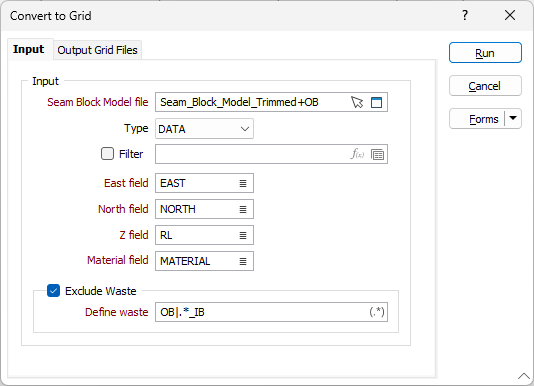This screenshot has height=386, width=534.
Task: Click the Run button
Action: coord(485,53)
